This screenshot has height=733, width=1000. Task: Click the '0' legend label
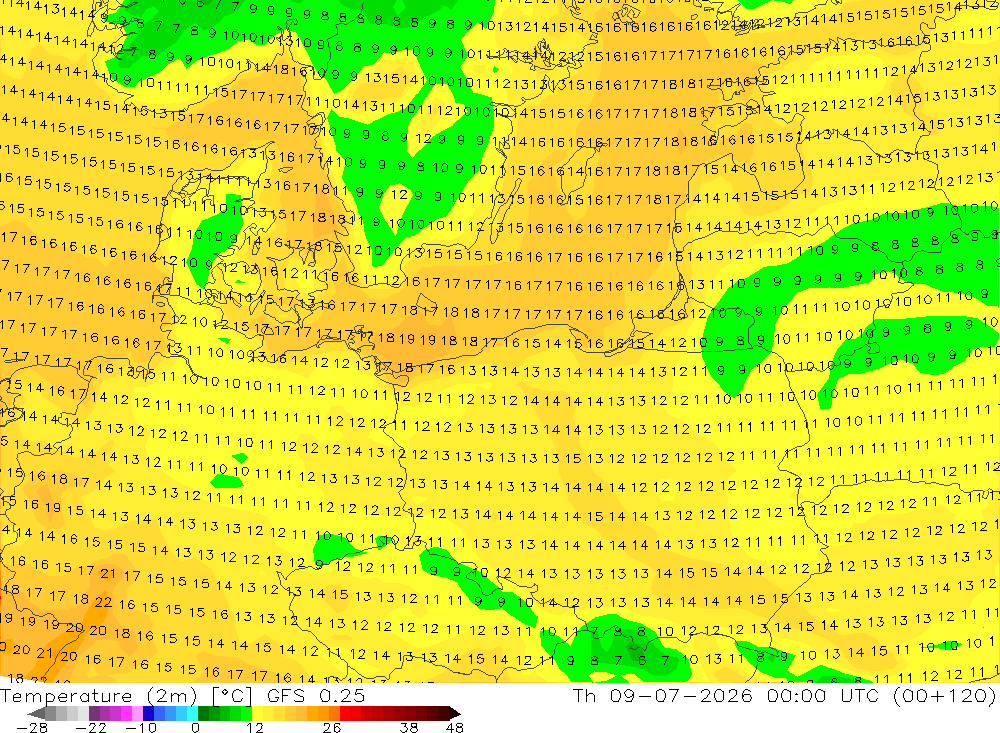pyautogui.click(x=196, y=727)
